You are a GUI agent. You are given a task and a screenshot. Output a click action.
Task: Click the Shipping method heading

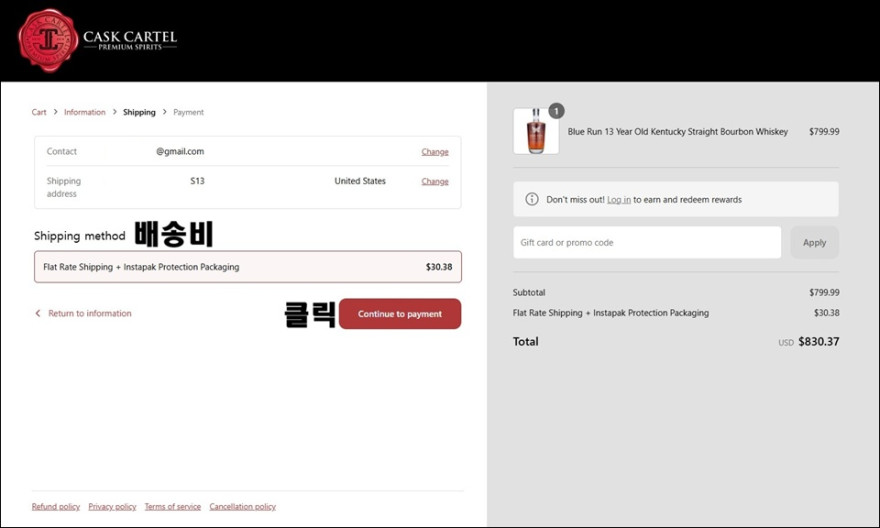click(80, 236)
